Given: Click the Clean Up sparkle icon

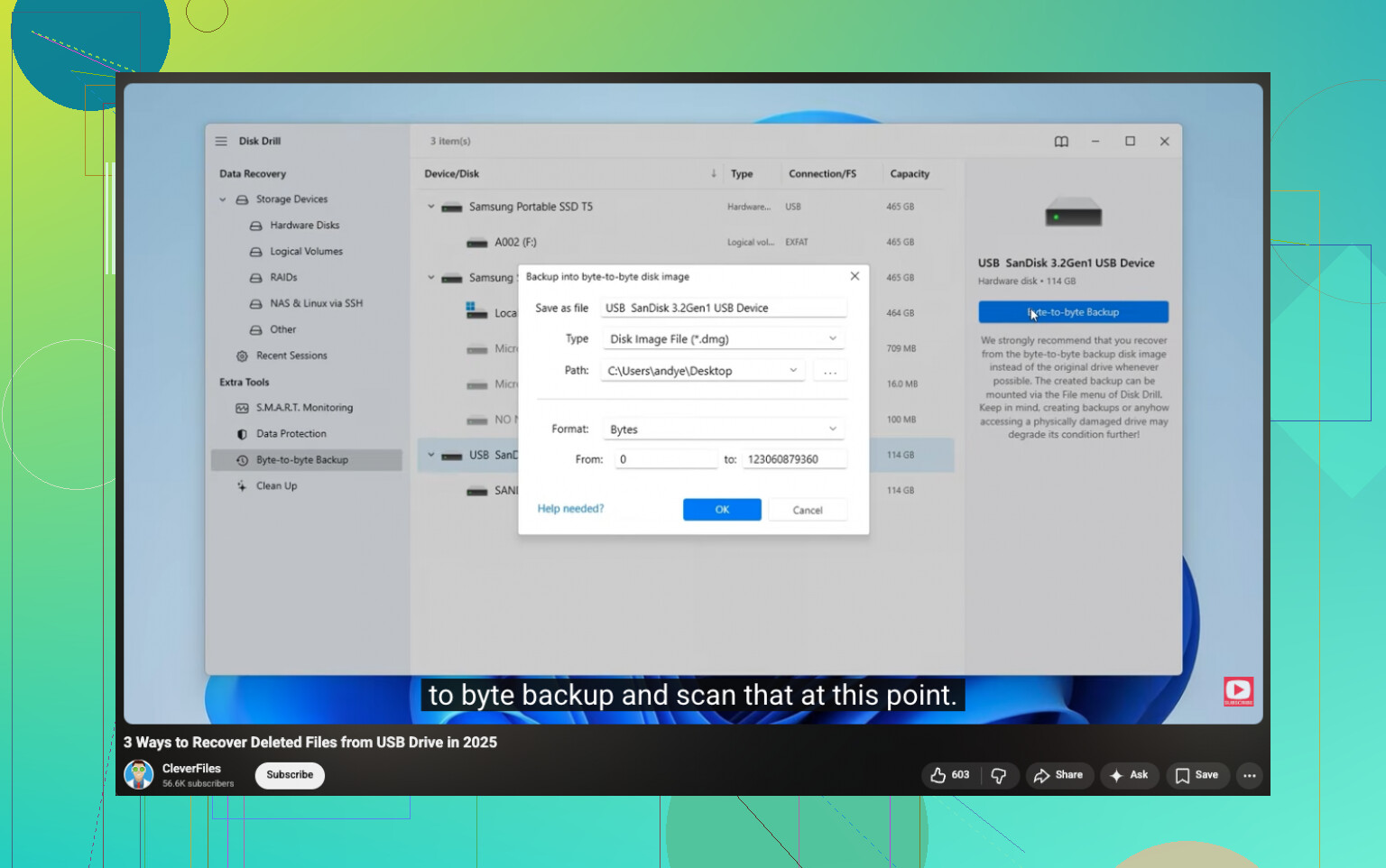Looking at the screenshot, I should [242, 486].
